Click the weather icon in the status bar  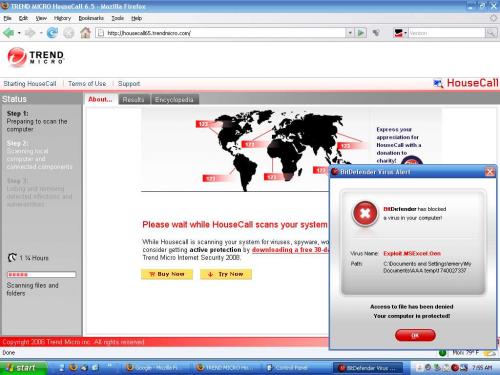[x=490, y=353]
